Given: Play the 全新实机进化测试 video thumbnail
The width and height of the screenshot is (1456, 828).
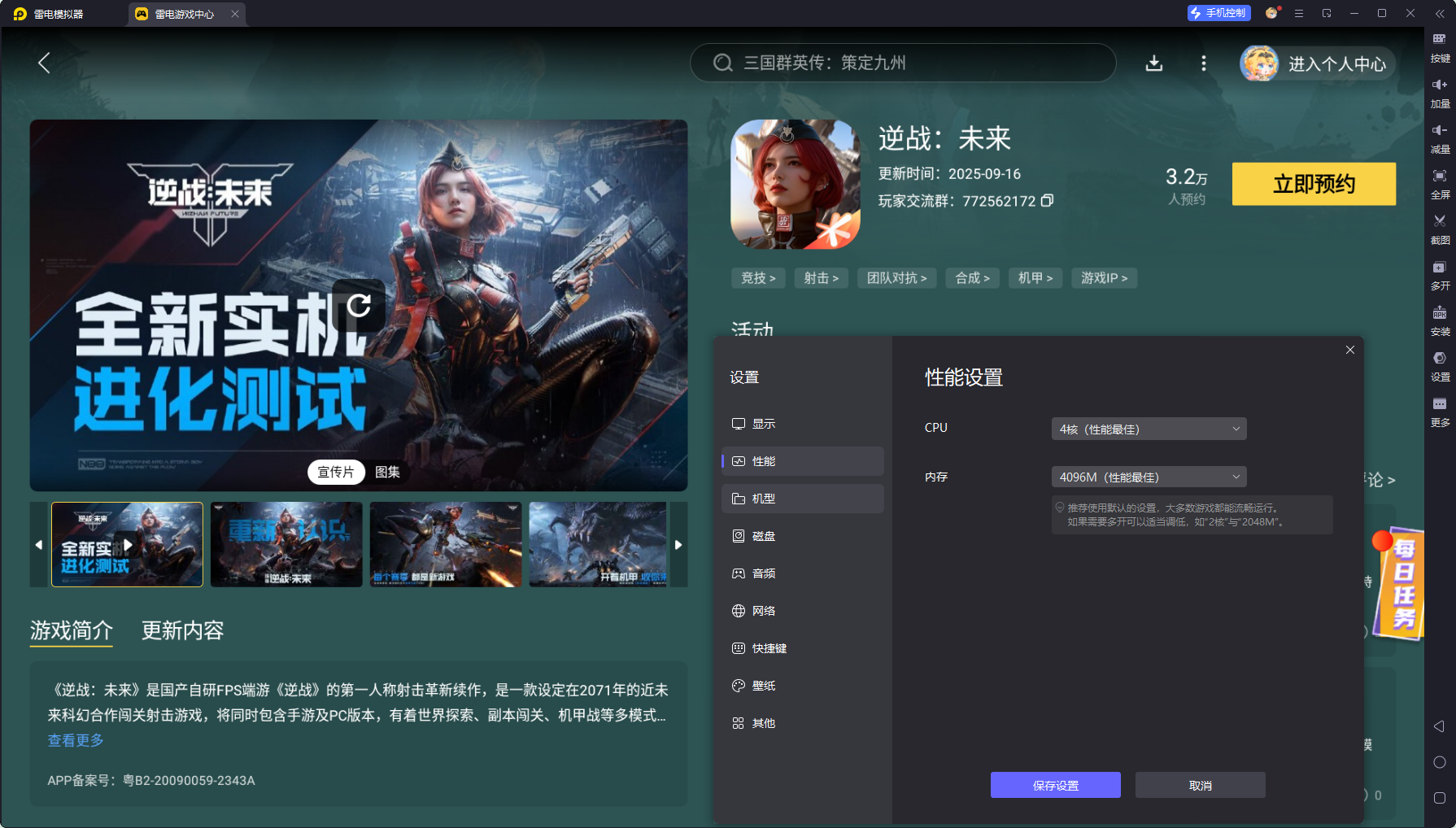Looking at the screenshot, I should pos(127,544).
